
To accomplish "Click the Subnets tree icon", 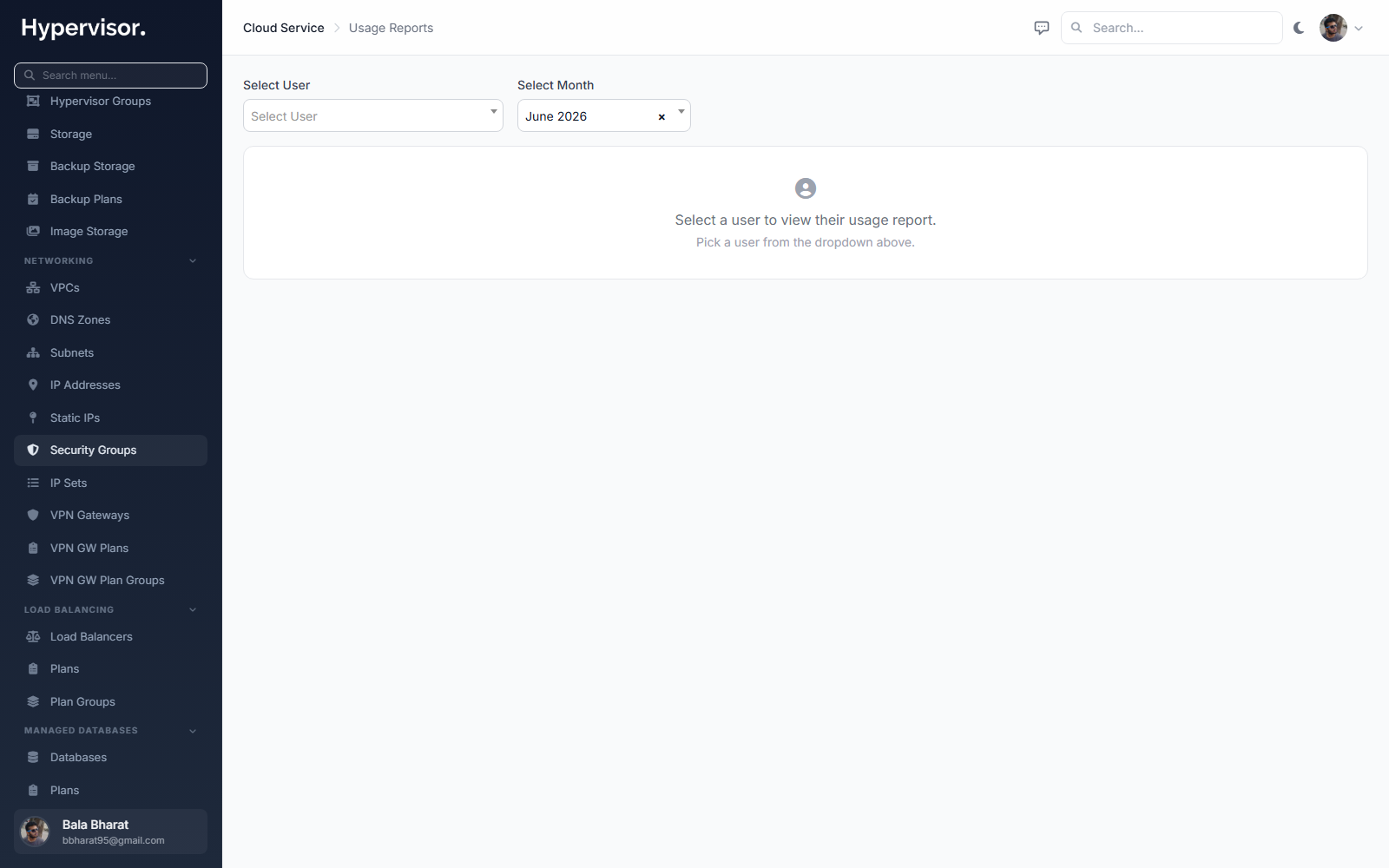I will point(33,353).
